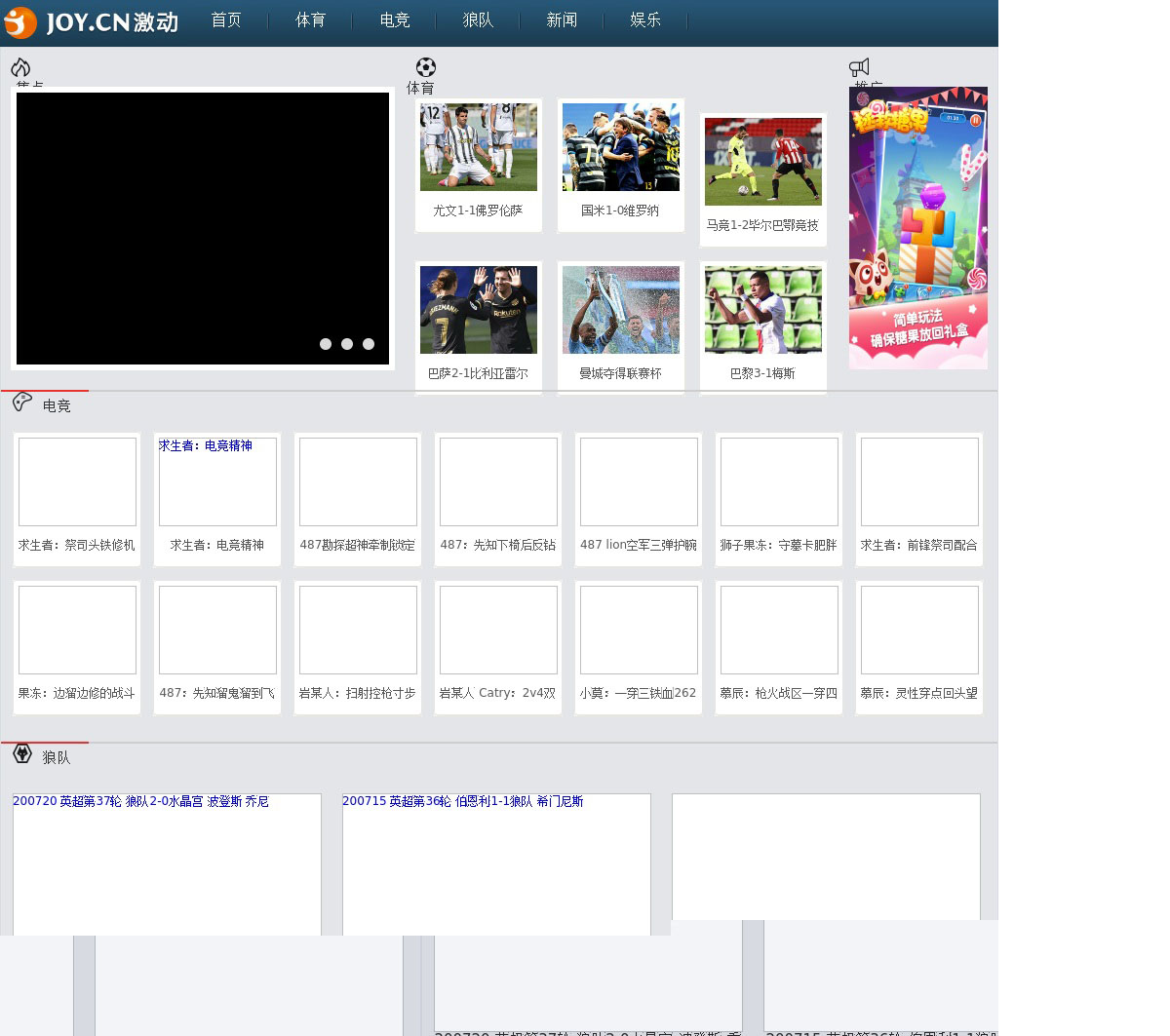Open the 487勘探超神牵制锁定 video link
Image resolution: width=1170 pixels, height=1036 pixels.
[x=357, y=545]
